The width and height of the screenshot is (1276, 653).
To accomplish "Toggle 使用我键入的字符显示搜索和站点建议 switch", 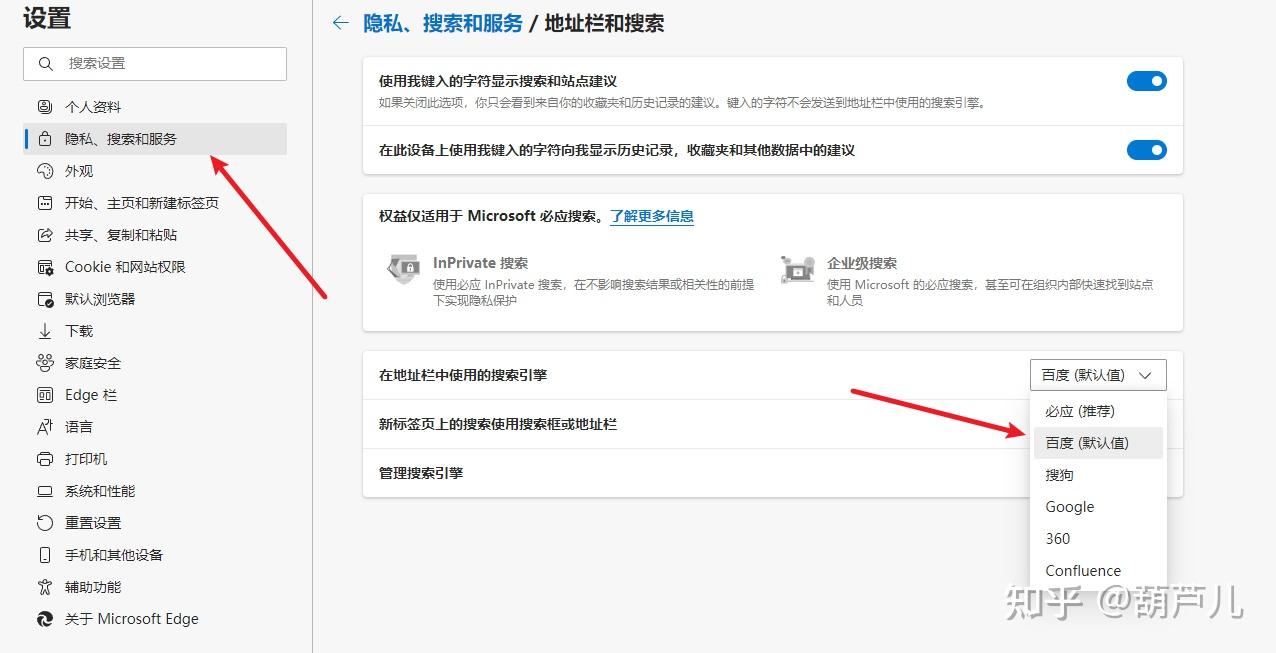I will (x=1147, y=81).
